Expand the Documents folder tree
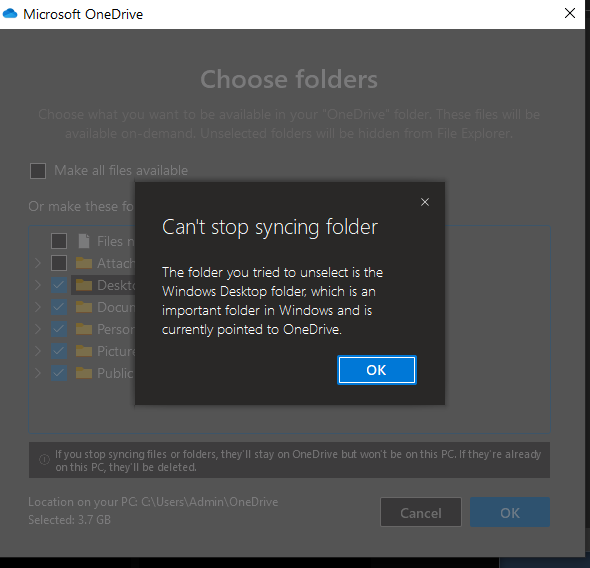The height and width of the screenshot is (568, 590). [38, 307]
